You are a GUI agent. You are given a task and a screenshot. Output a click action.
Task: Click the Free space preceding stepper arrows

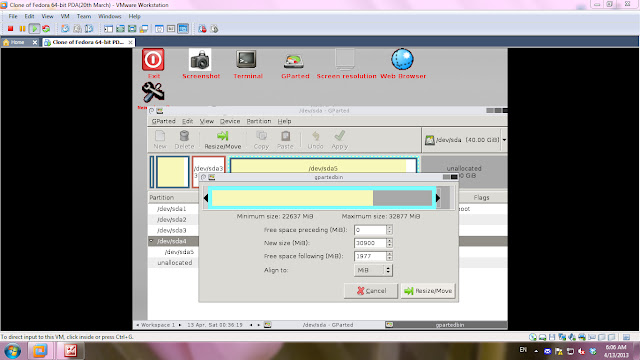(389, 230)
